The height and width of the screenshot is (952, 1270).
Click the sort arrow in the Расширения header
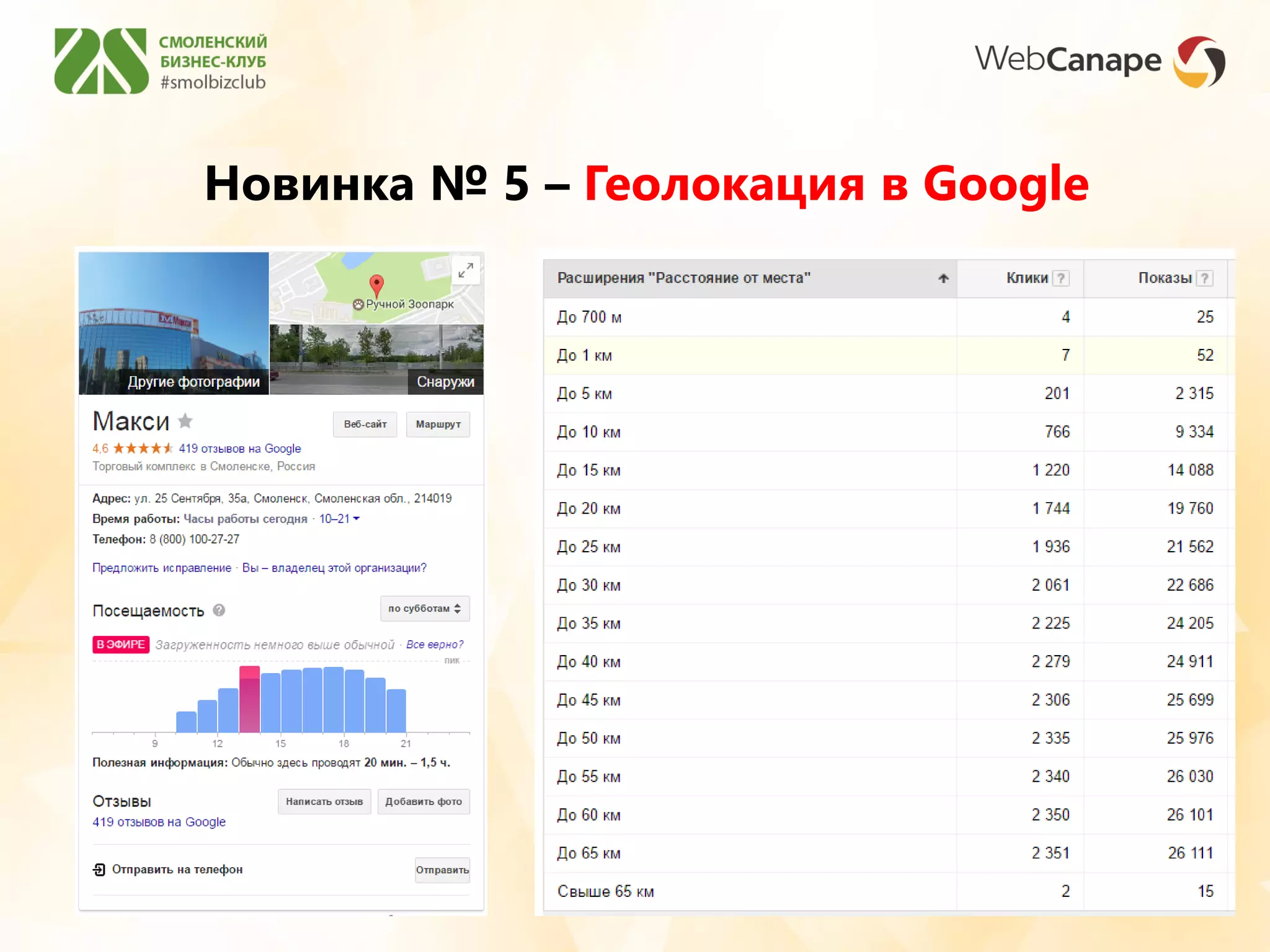pos(943,278)
